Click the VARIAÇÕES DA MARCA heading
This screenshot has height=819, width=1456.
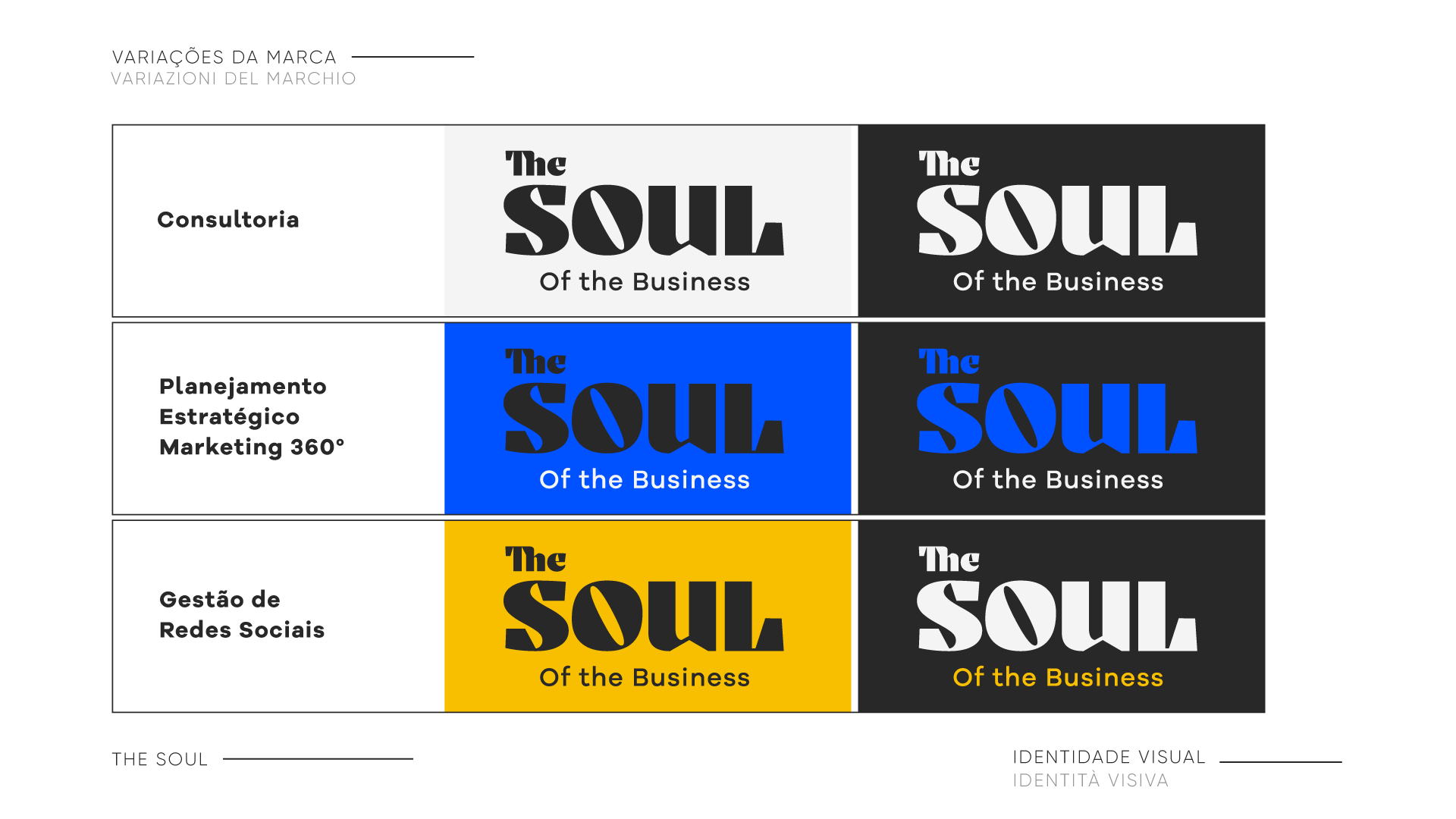click(224, 57)
